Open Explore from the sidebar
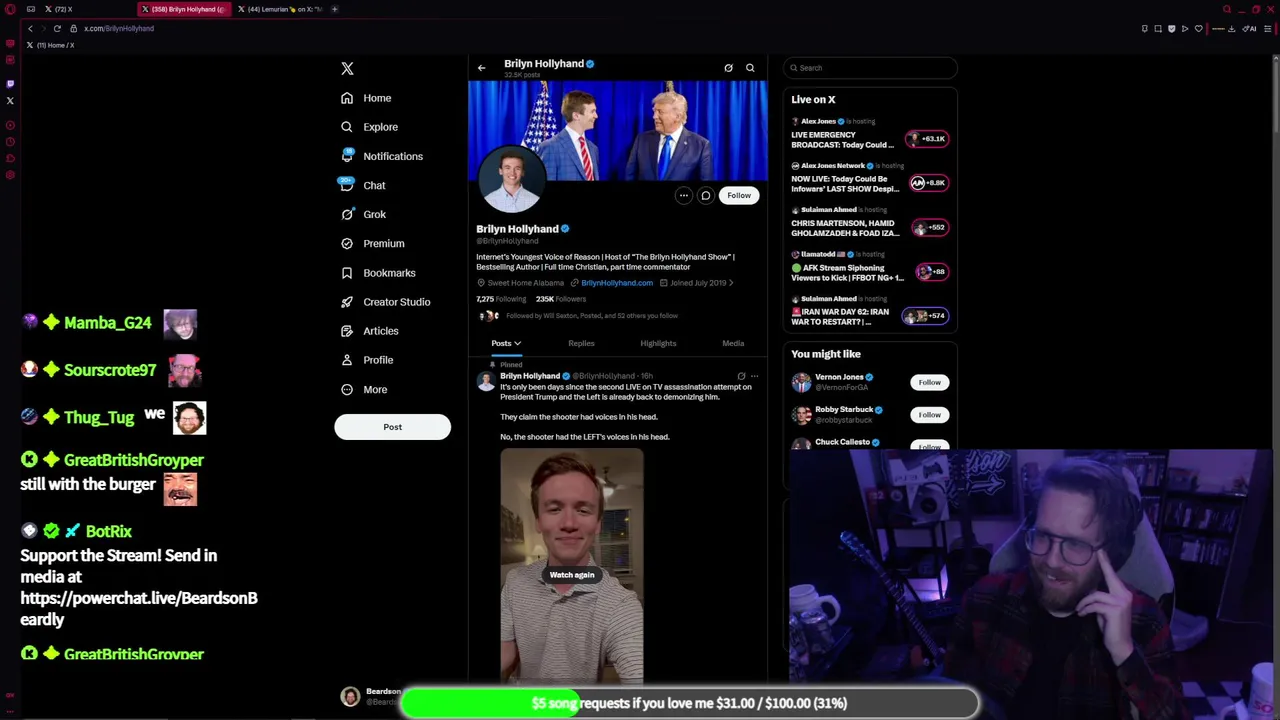The height and width of the screenshot is (720, 1280). click(x=369, y=127)
